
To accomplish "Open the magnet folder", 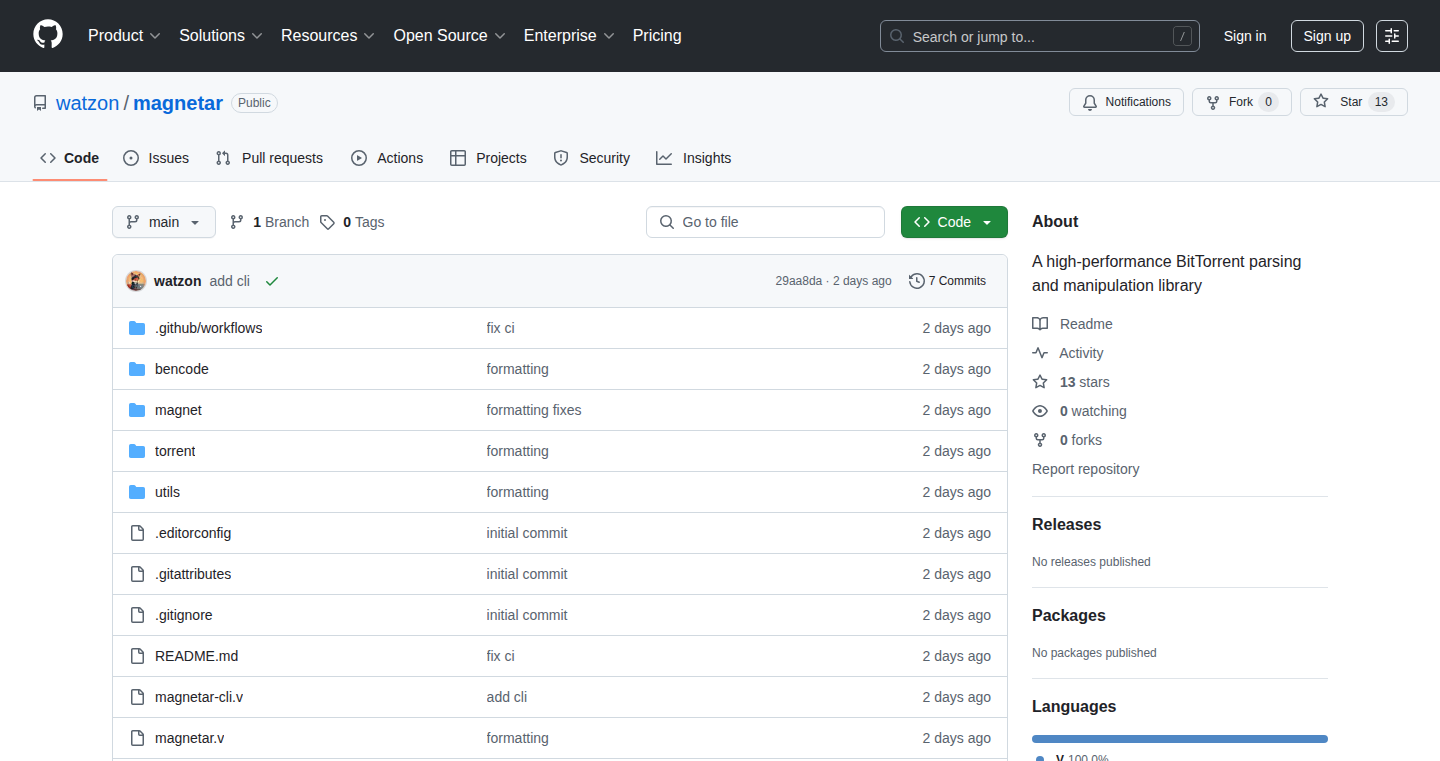I will click(x=178, y=410).
